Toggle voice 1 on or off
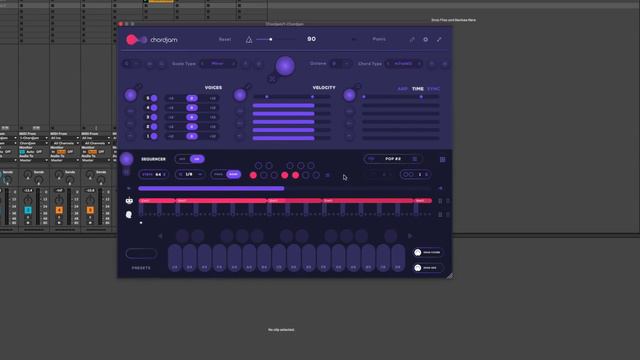Screen dimensions: 640x360 pos(154,136)
